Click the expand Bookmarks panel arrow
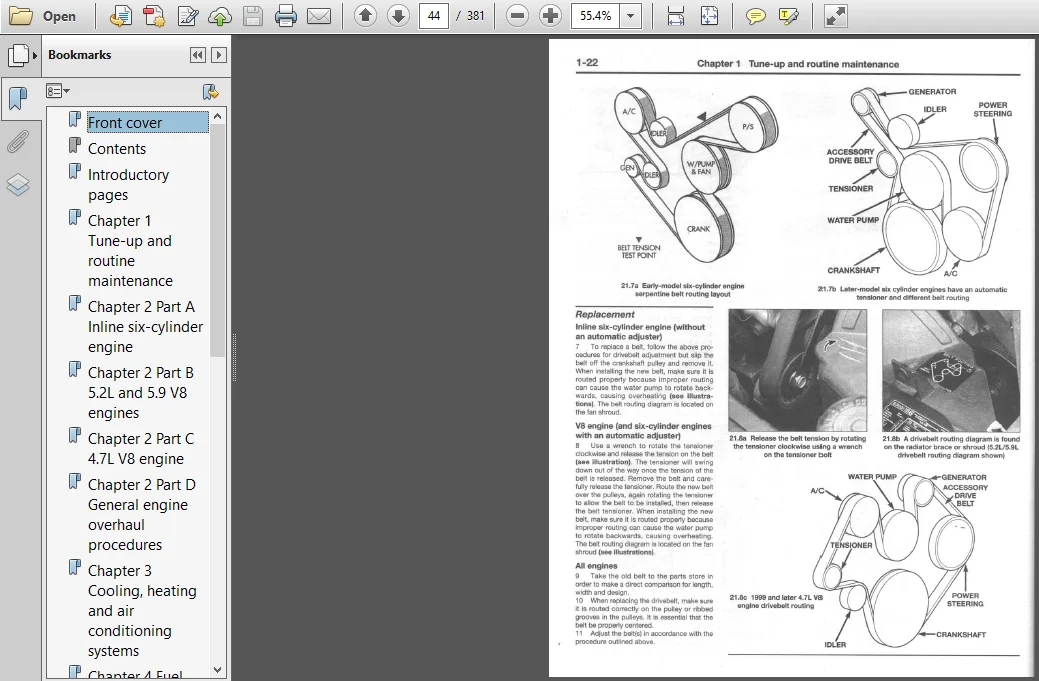This screenshot has width=1039, height=681. pyautogui.click(x=219, y=55)
